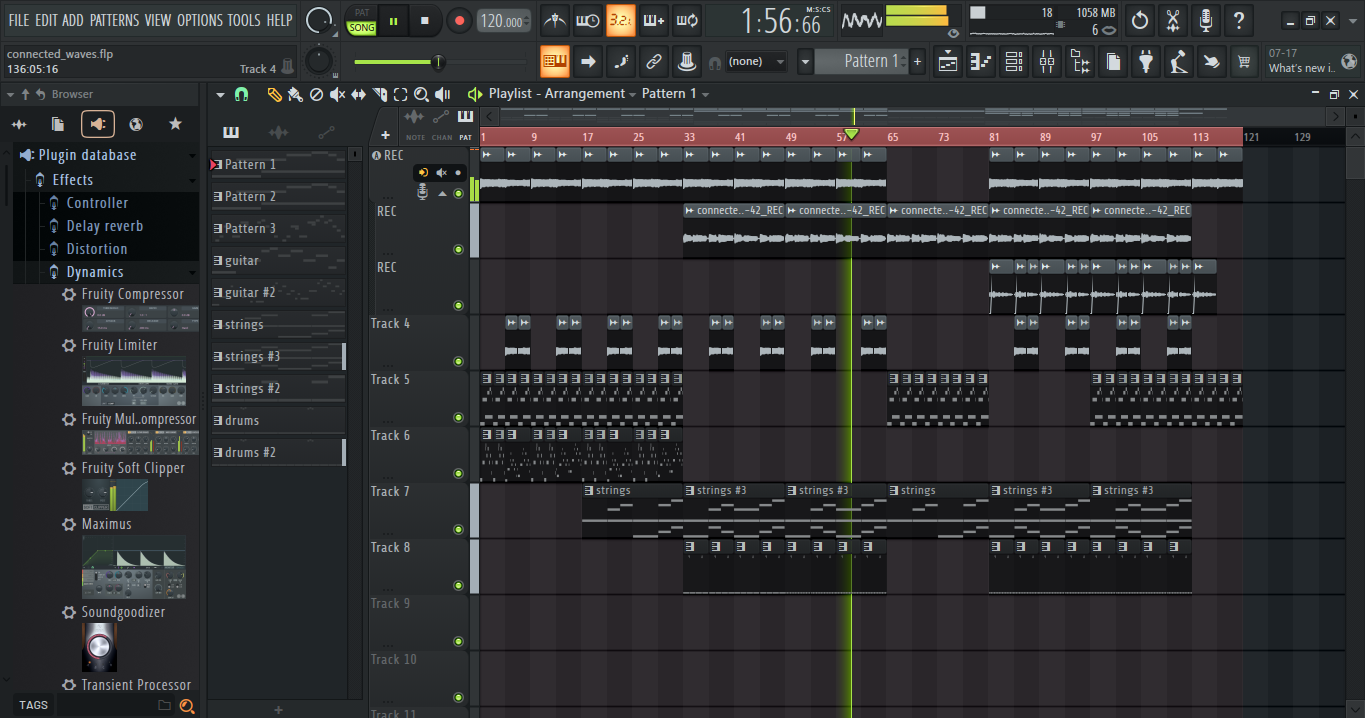Click the Maximus plugin thumbnail

133,566
